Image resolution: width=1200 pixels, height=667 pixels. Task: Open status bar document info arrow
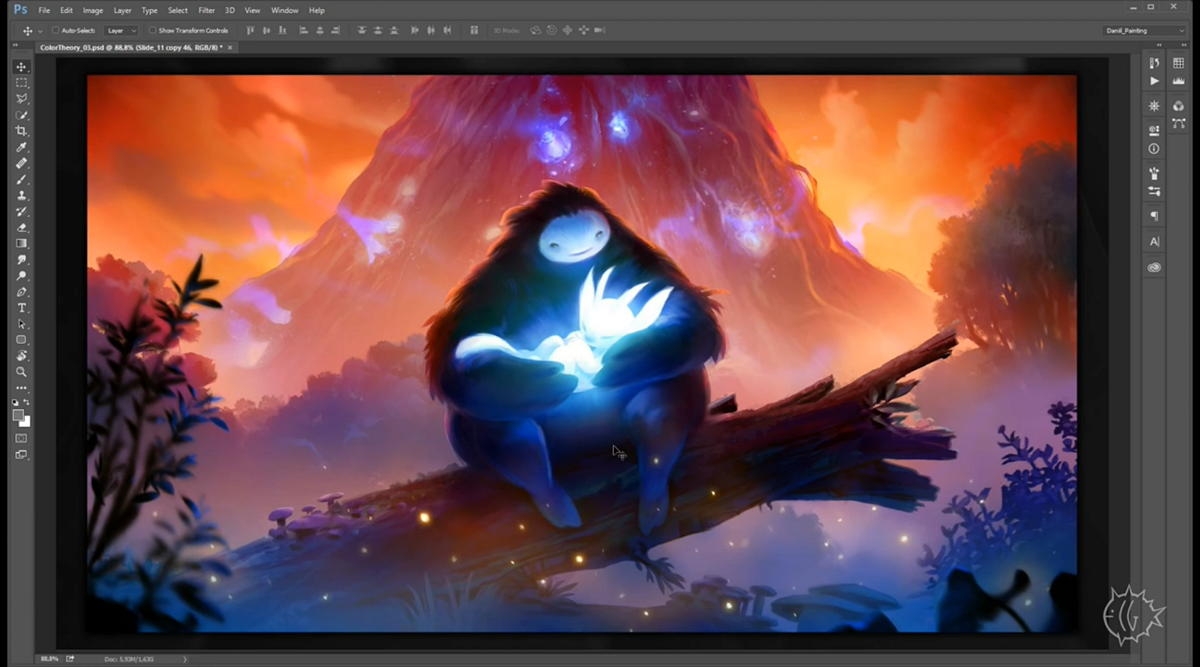pyautogui.click(x=186, y=659)
